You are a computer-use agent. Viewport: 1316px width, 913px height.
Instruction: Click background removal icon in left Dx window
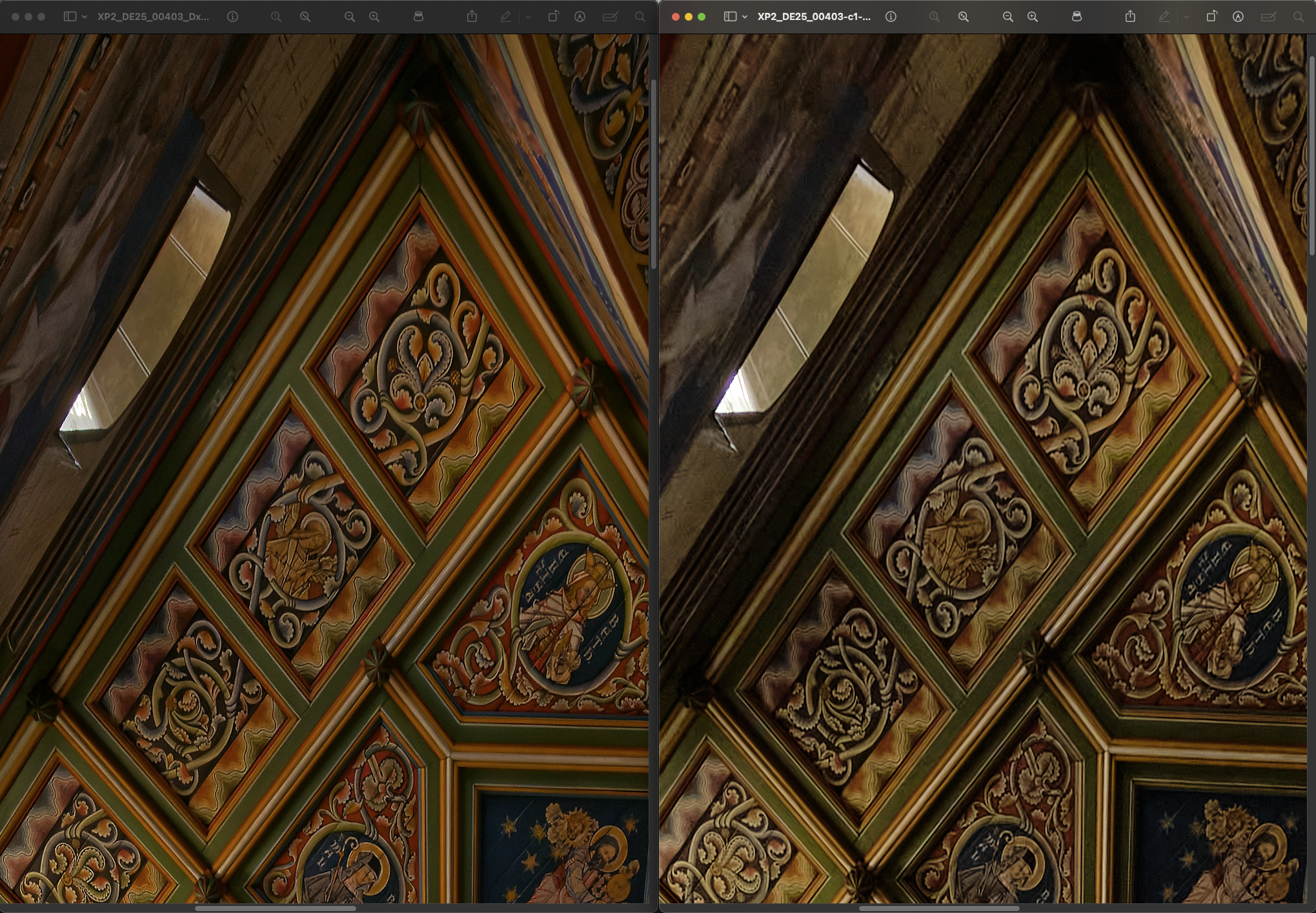(x=418, y=17)
